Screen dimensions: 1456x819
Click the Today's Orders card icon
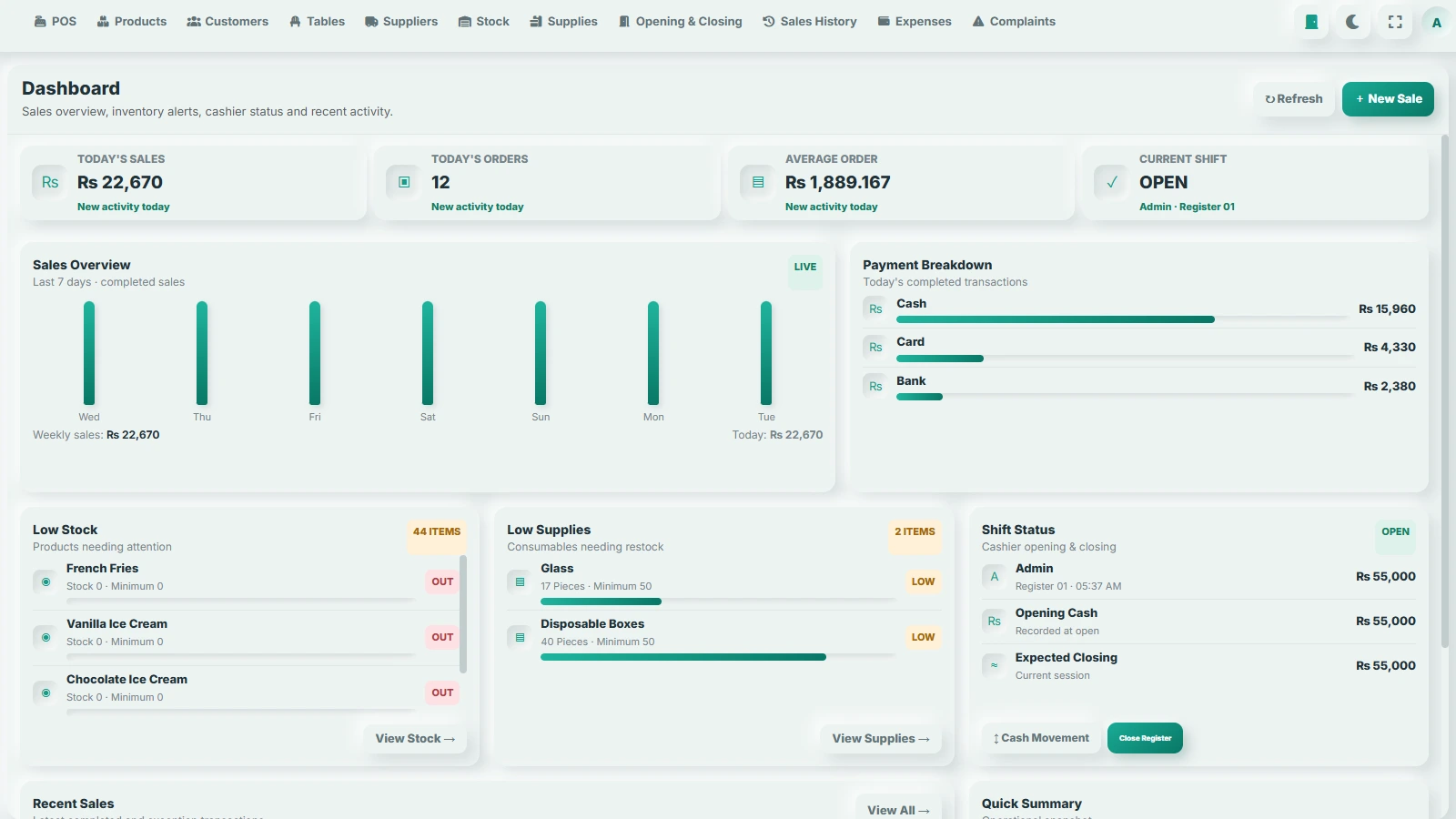click(404, 182)
